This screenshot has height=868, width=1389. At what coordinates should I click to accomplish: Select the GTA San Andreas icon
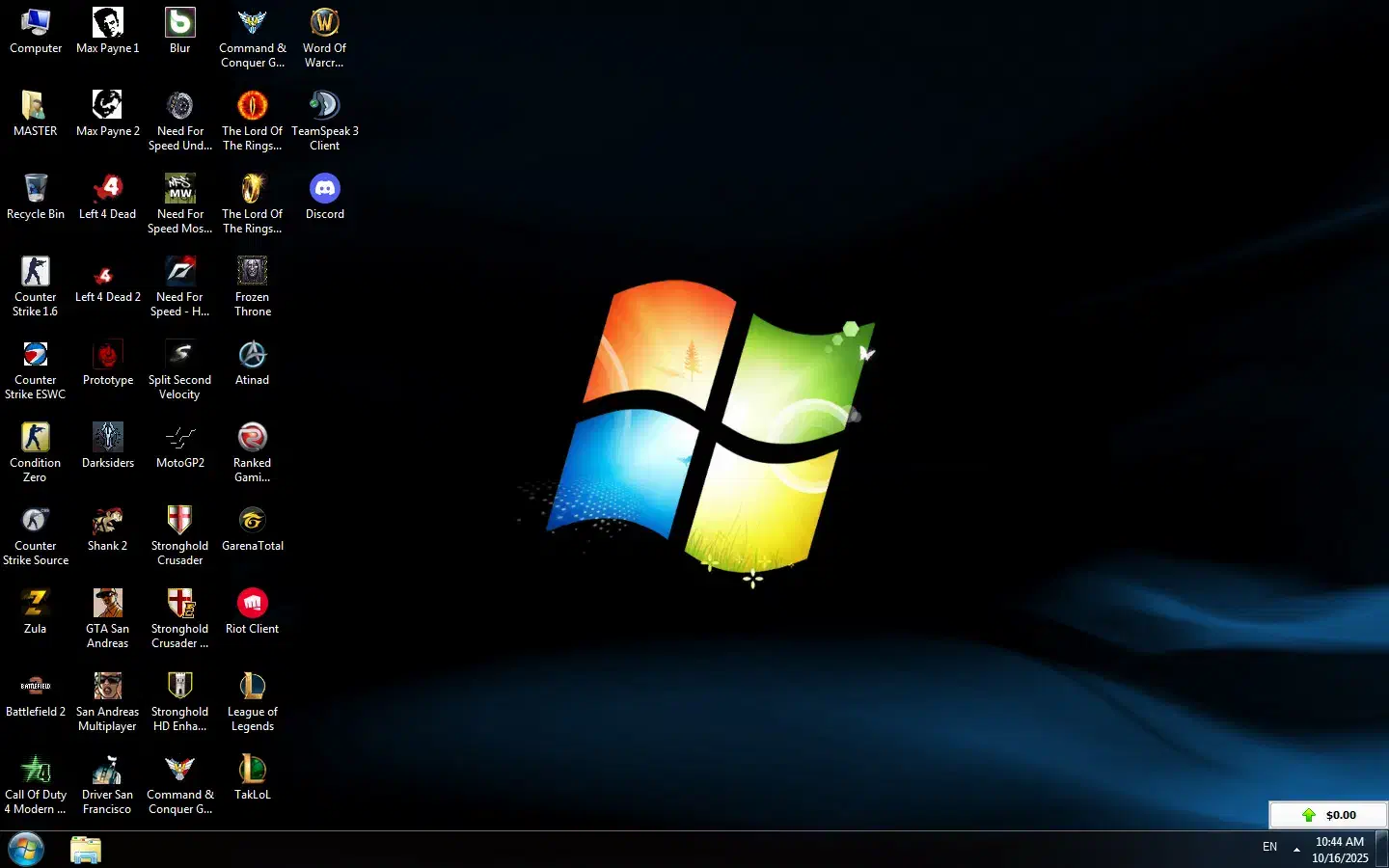pos(107,604)
